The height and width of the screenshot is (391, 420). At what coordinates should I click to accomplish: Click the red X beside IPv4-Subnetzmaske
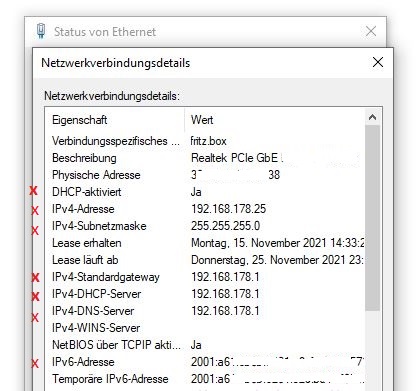click(x=35, y=230)
